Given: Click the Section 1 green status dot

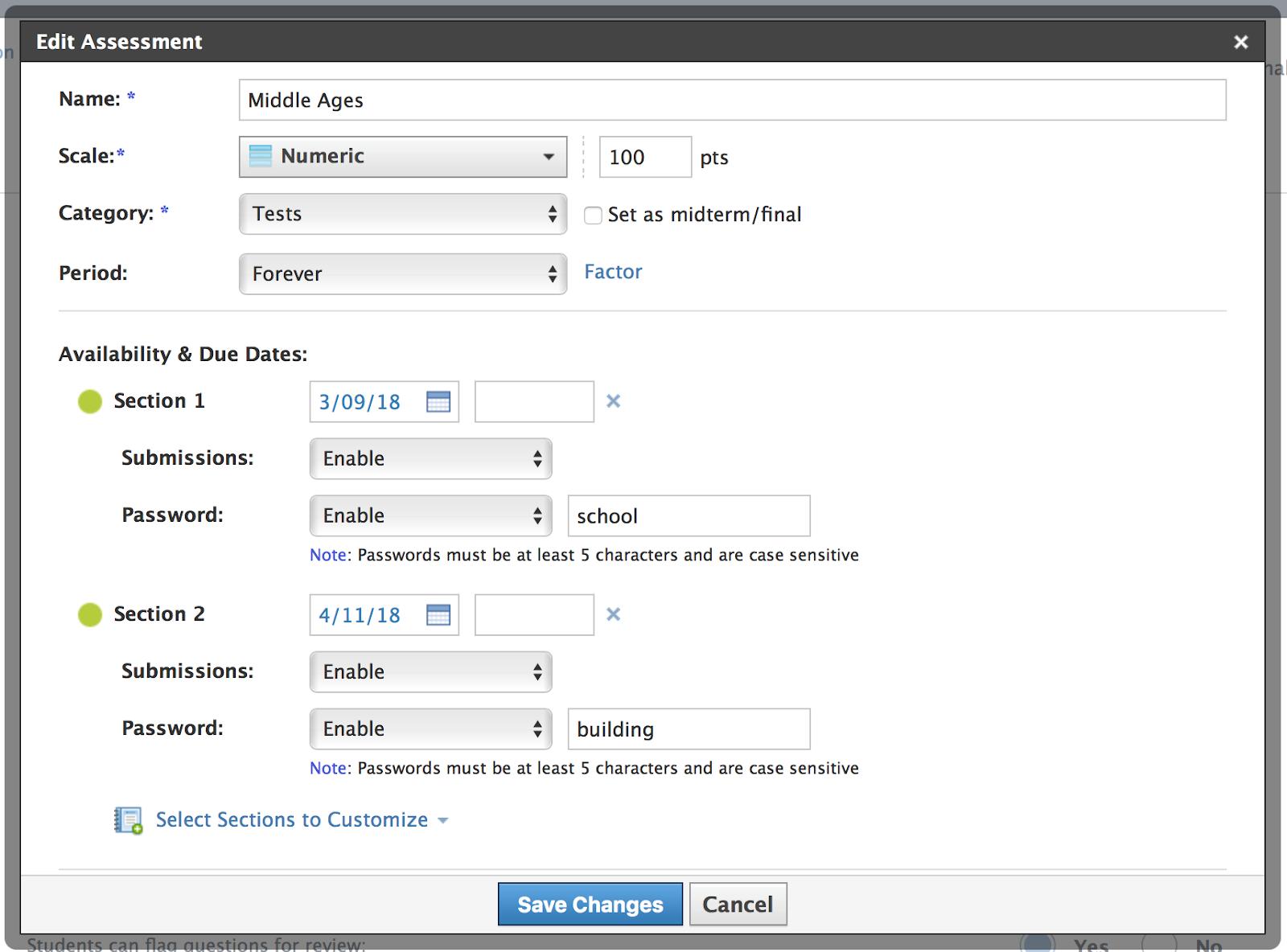Looking at the screenshot, I should click(90, 401).
